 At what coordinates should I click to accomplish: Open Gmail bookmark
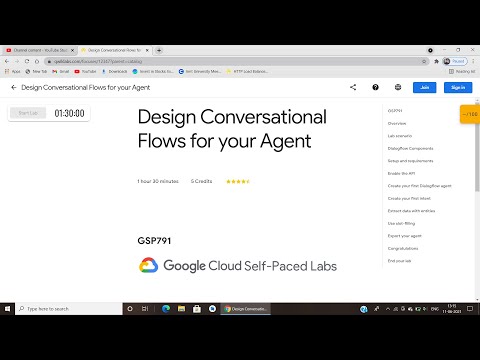(61, 71)
